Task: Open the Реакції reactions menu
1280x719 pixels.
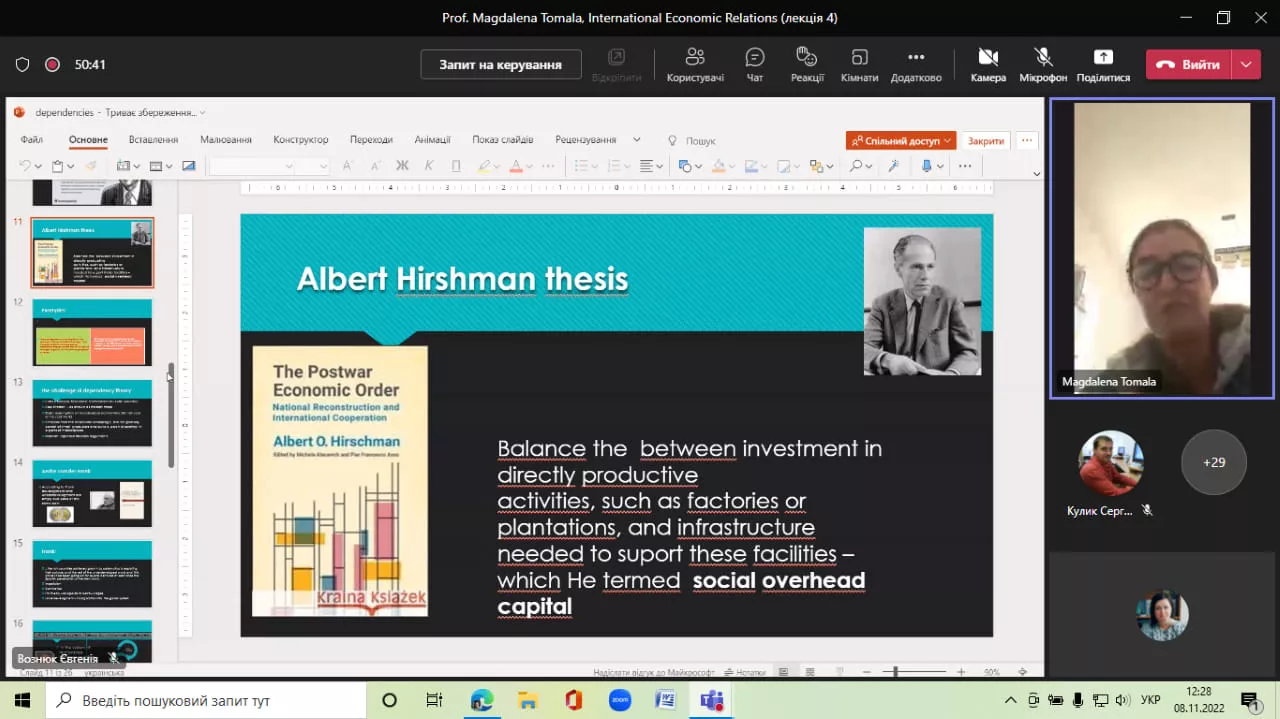Action: click(x=807, y=64)
